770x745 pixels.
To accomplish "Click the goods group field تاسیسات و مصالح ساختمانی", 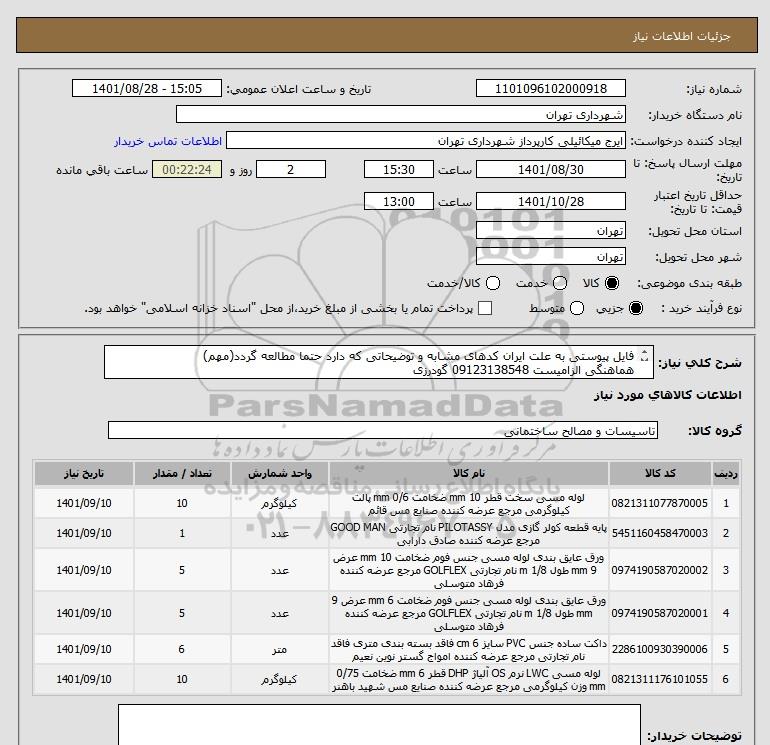I will (383, 431).
